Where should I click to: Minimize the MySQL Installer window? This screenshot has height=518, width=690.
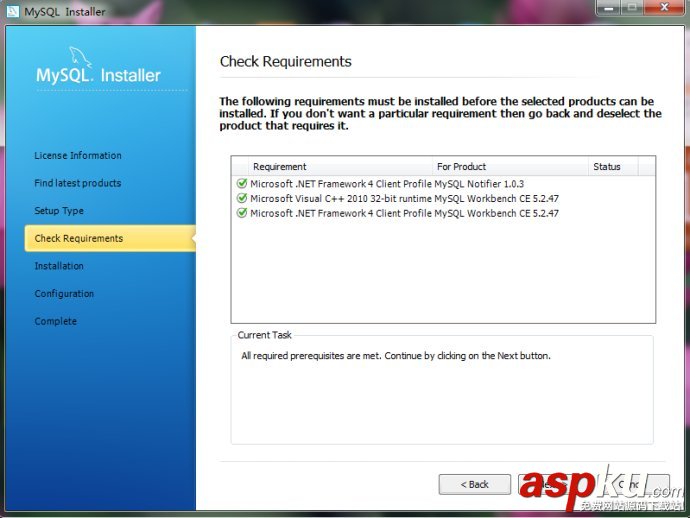pyautogui.click(x=609, y=8)
